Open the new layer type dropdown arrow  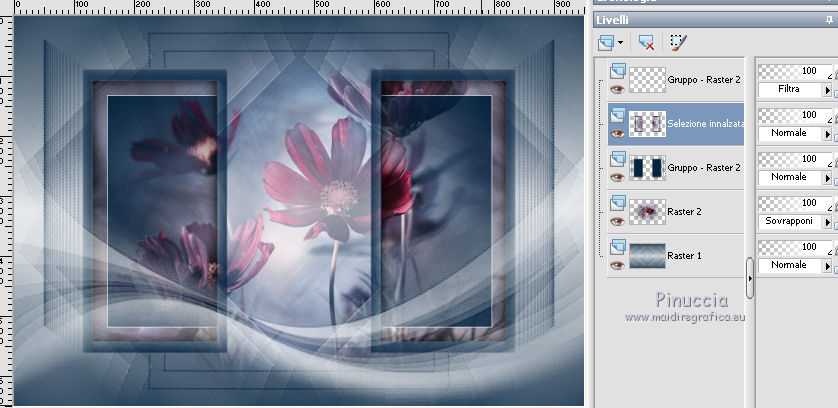[x=620, y=43]
